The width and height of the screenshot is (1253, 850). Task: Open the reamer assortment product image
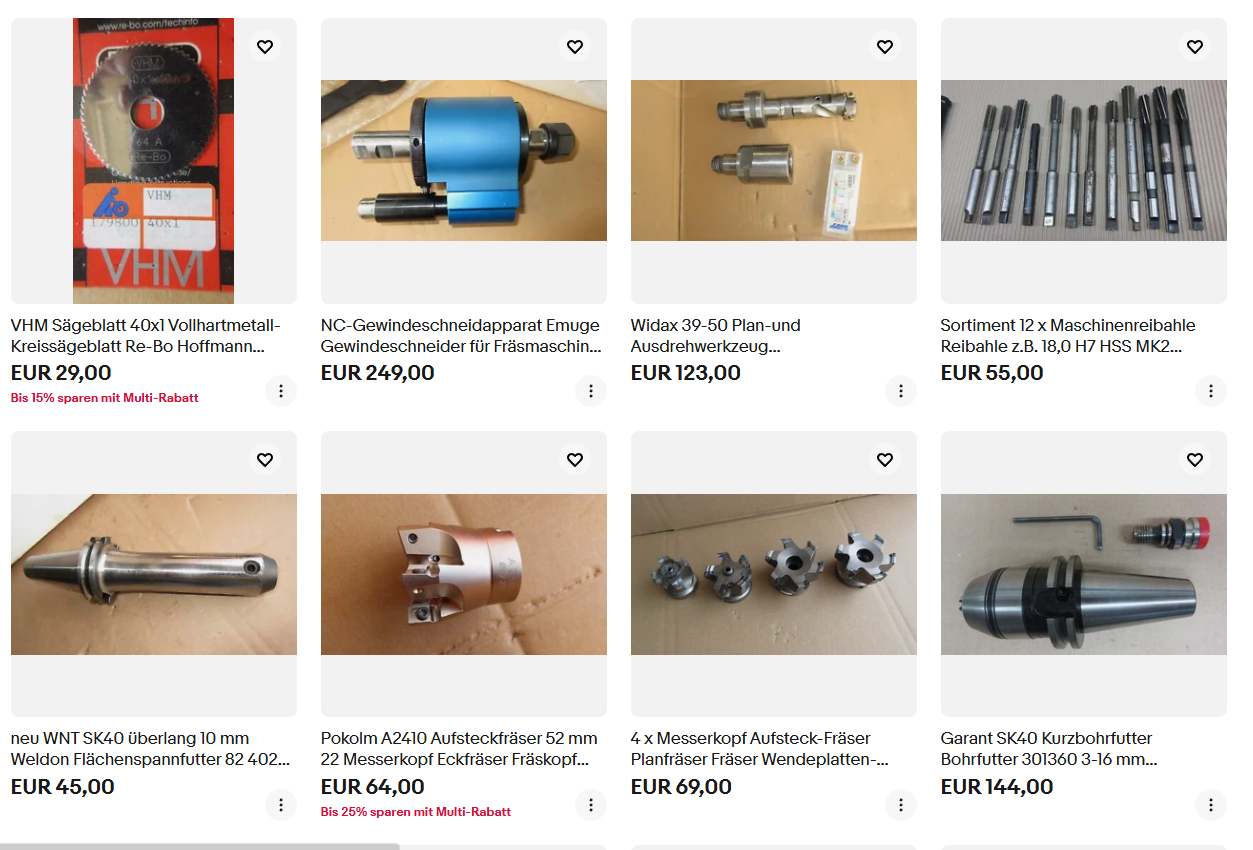(x=1084, y=161)
